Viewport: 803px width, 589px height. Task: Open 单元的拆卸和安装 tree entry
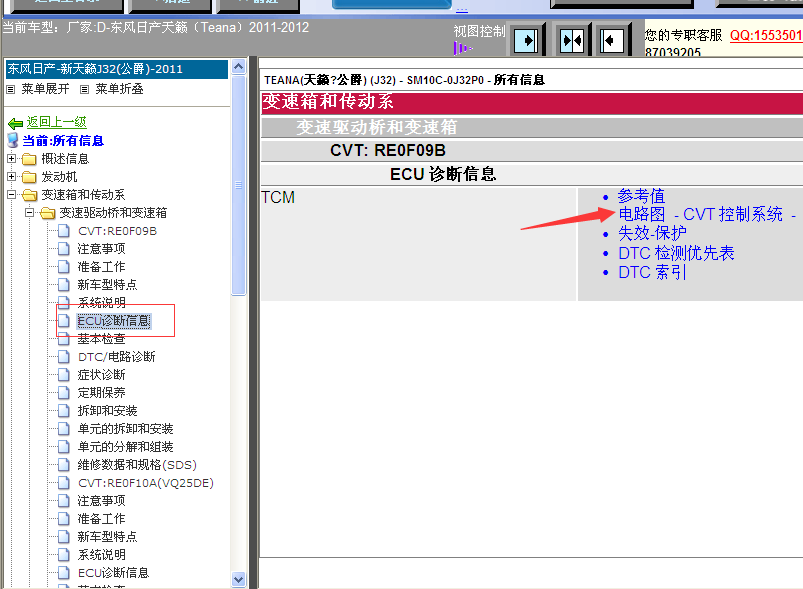click(x=125, y=429)
